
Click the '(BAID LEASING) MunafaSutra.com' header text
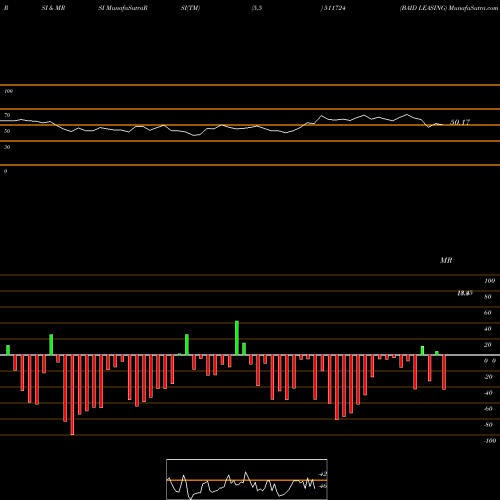tap(449, 8)
